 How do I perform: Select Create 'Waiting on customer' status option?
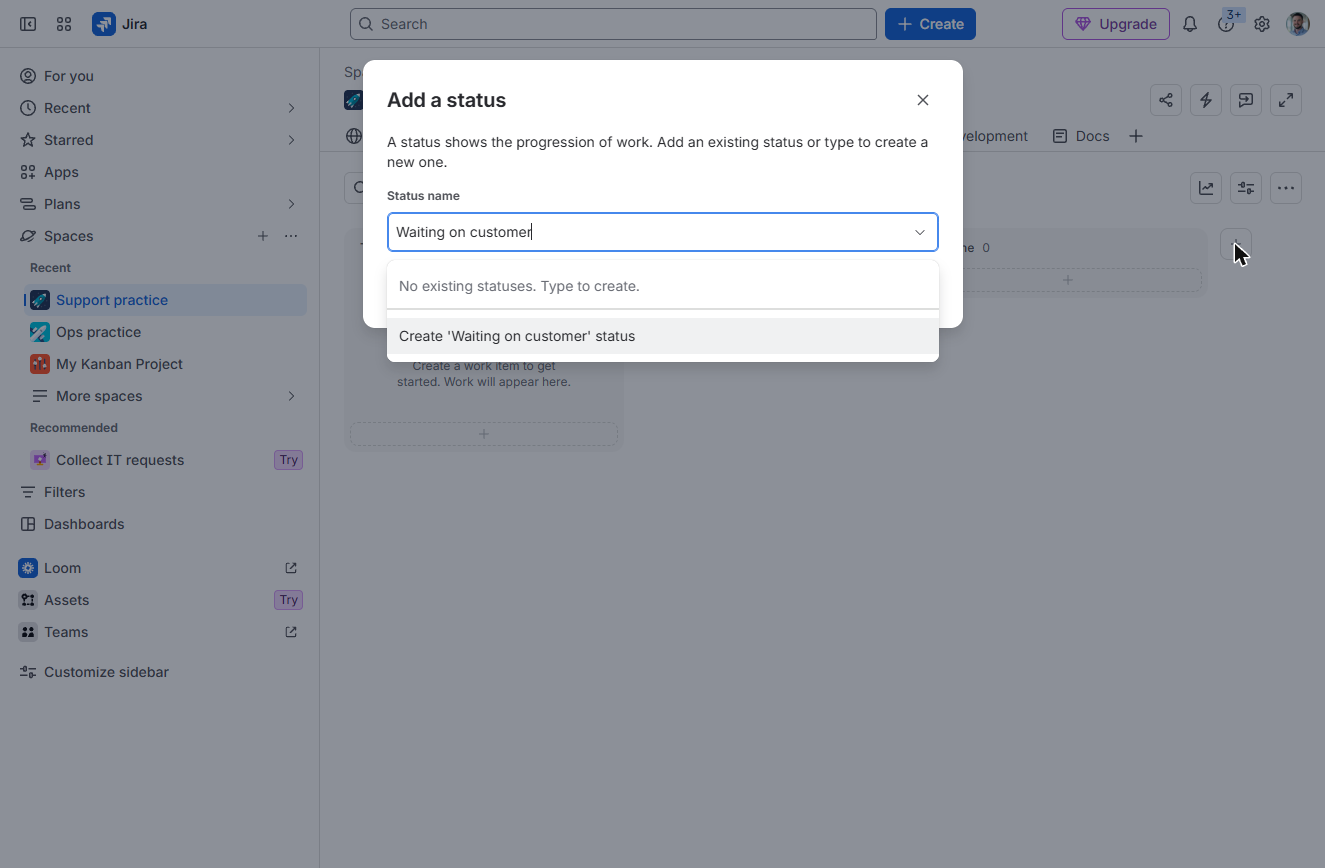click(663, 336)
